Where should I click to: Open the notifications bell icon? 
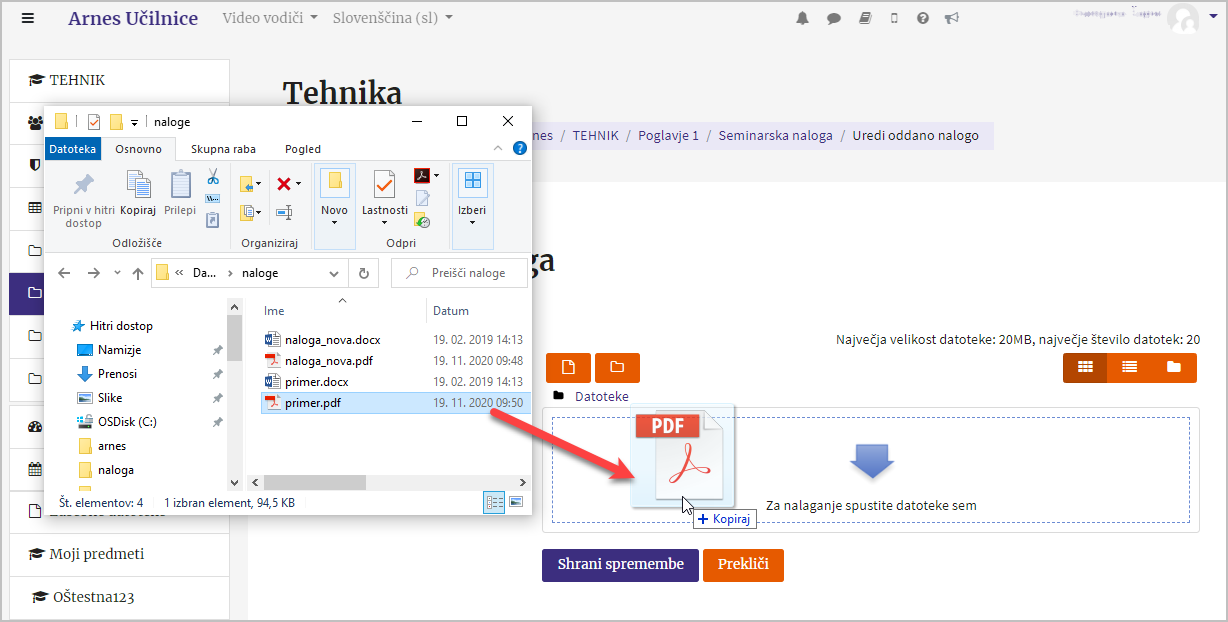click(802, 18)
